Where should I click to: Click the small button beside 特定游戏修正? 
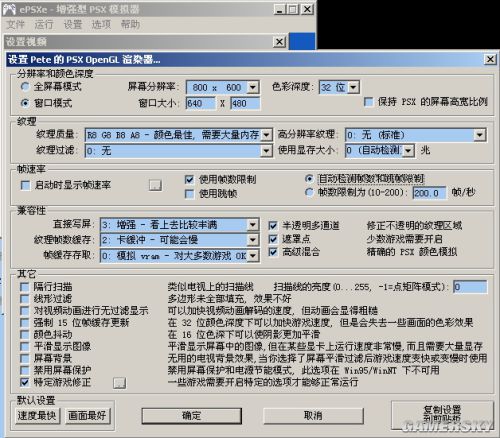tap(119, 383)
